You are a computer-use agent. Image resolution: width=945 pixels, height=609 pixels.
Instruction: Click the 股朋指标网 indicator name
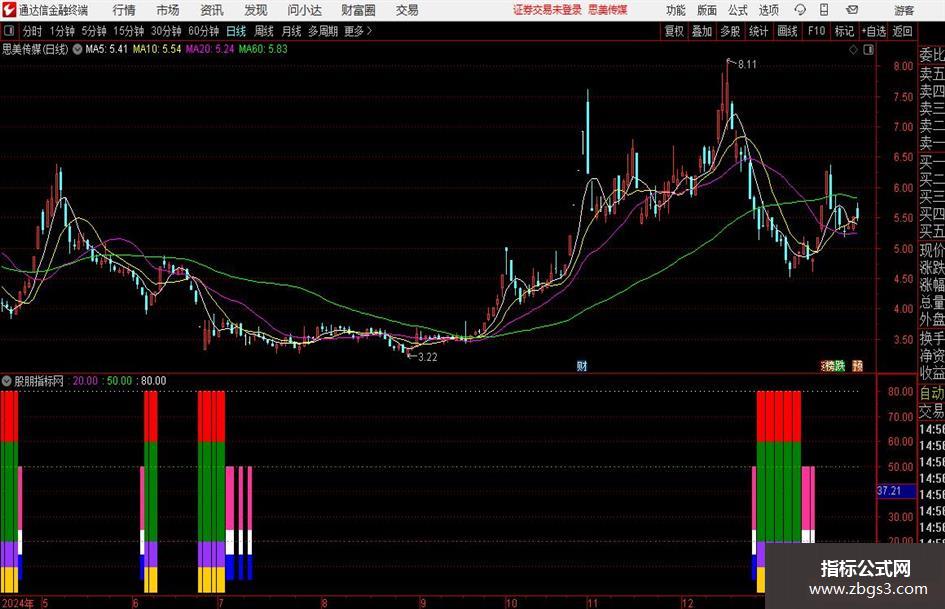[x=39, y=380]
